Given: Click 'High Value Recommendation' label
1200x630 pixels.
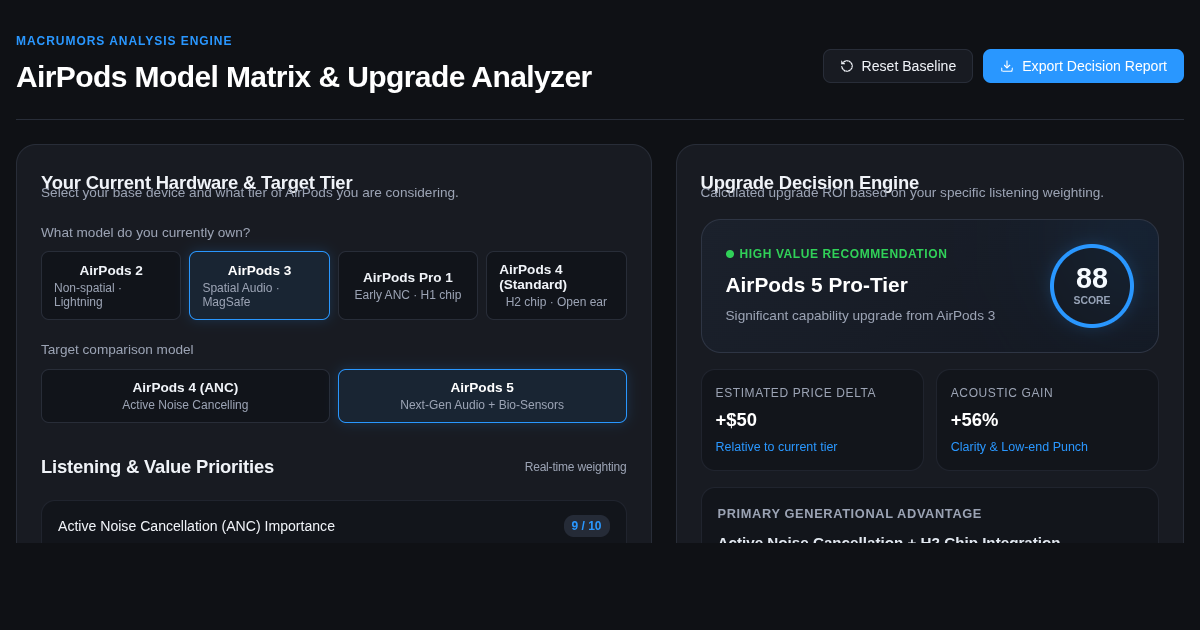Looking at the screenshot, I should 843,254.
